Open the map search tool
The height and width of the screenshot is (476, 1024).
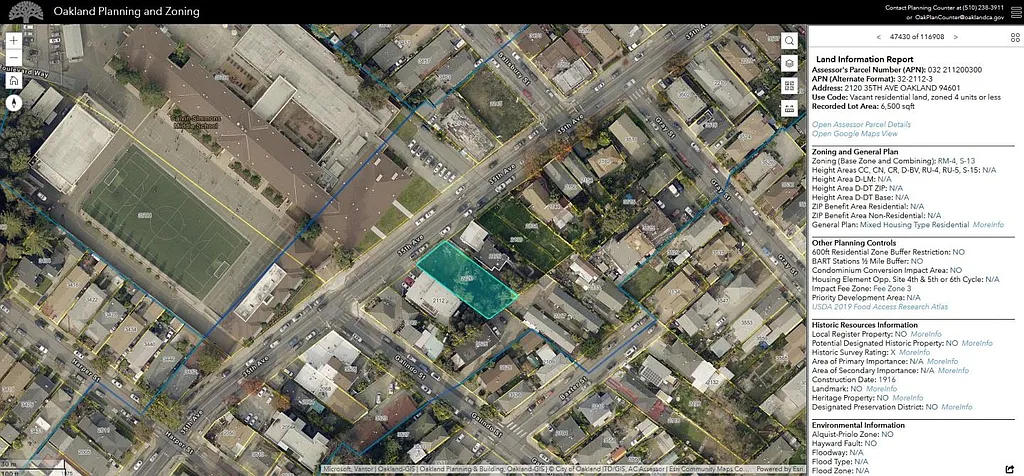[790, 40]
